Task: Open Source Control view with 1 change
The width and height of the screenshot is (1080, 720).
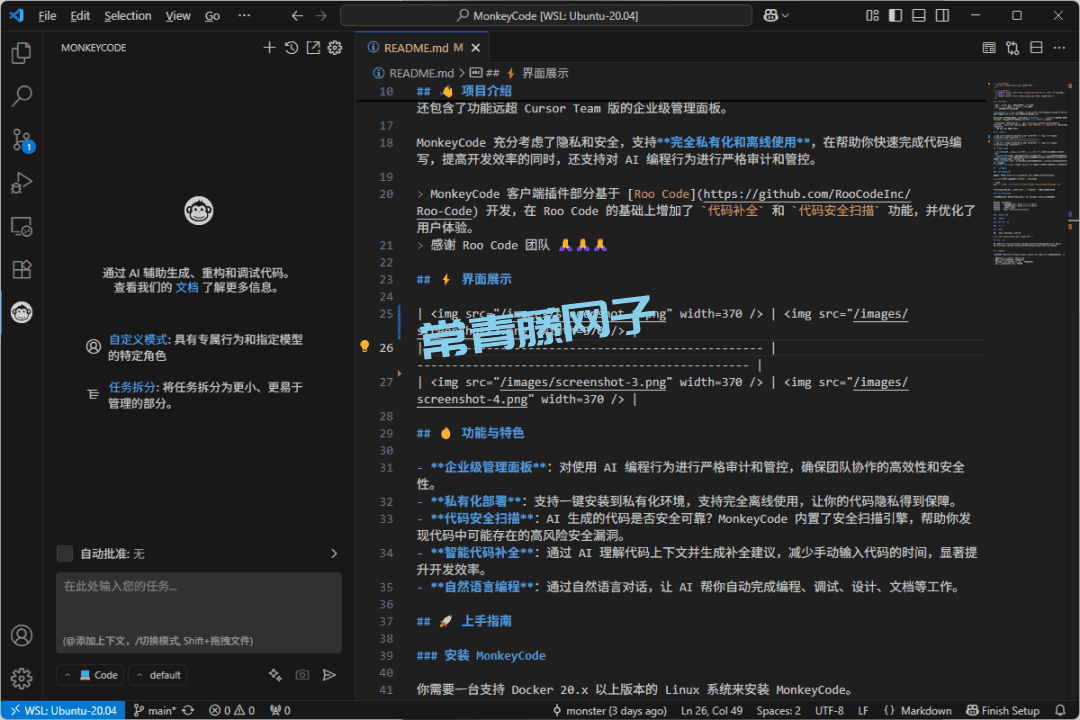Action: pos(21,140)
